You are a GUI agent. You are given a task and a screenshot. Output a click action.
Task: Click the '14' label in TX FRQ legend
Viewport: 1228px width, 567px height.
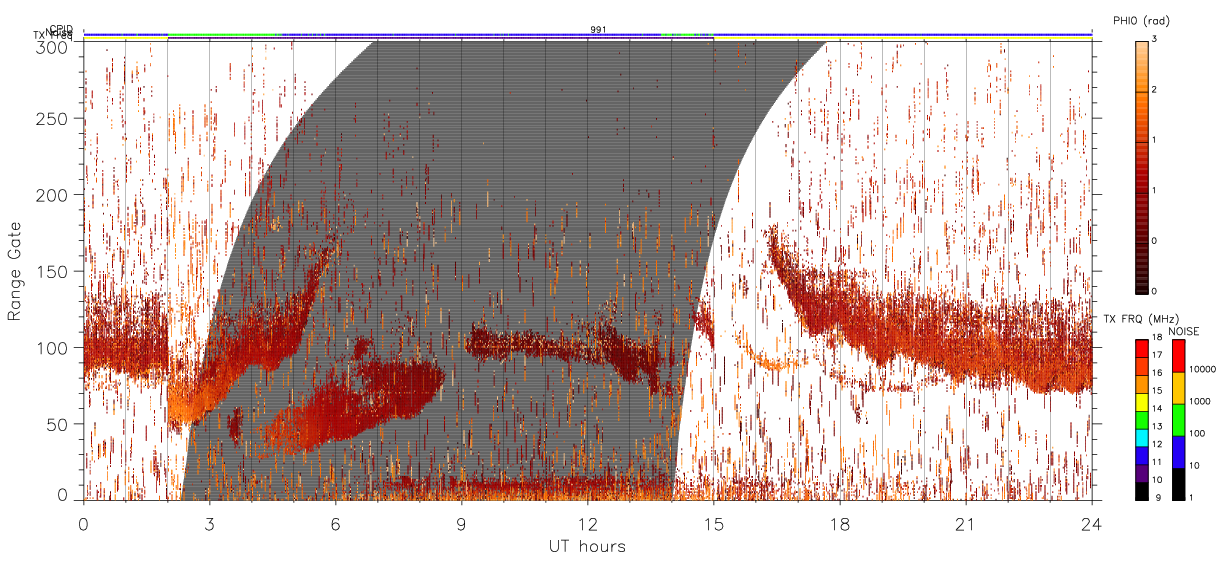coord(1157,408)
